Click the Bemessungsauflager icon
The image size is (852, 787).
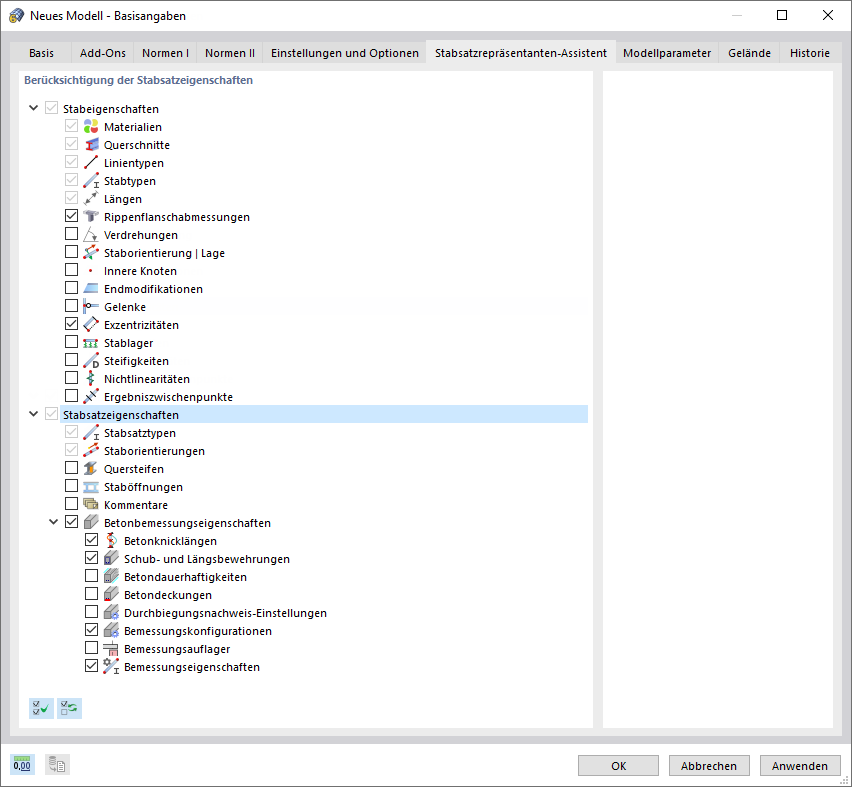point(111,648)
